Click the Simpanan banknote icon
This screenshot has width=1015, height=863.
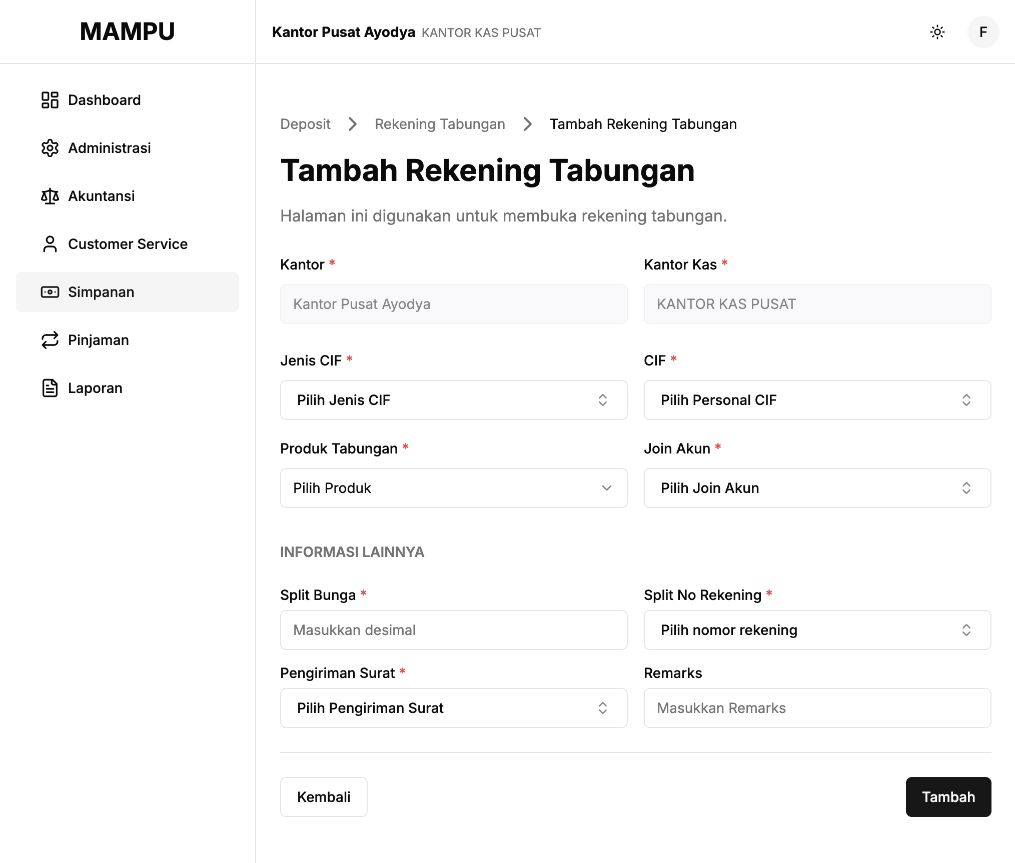click(50, 292)
